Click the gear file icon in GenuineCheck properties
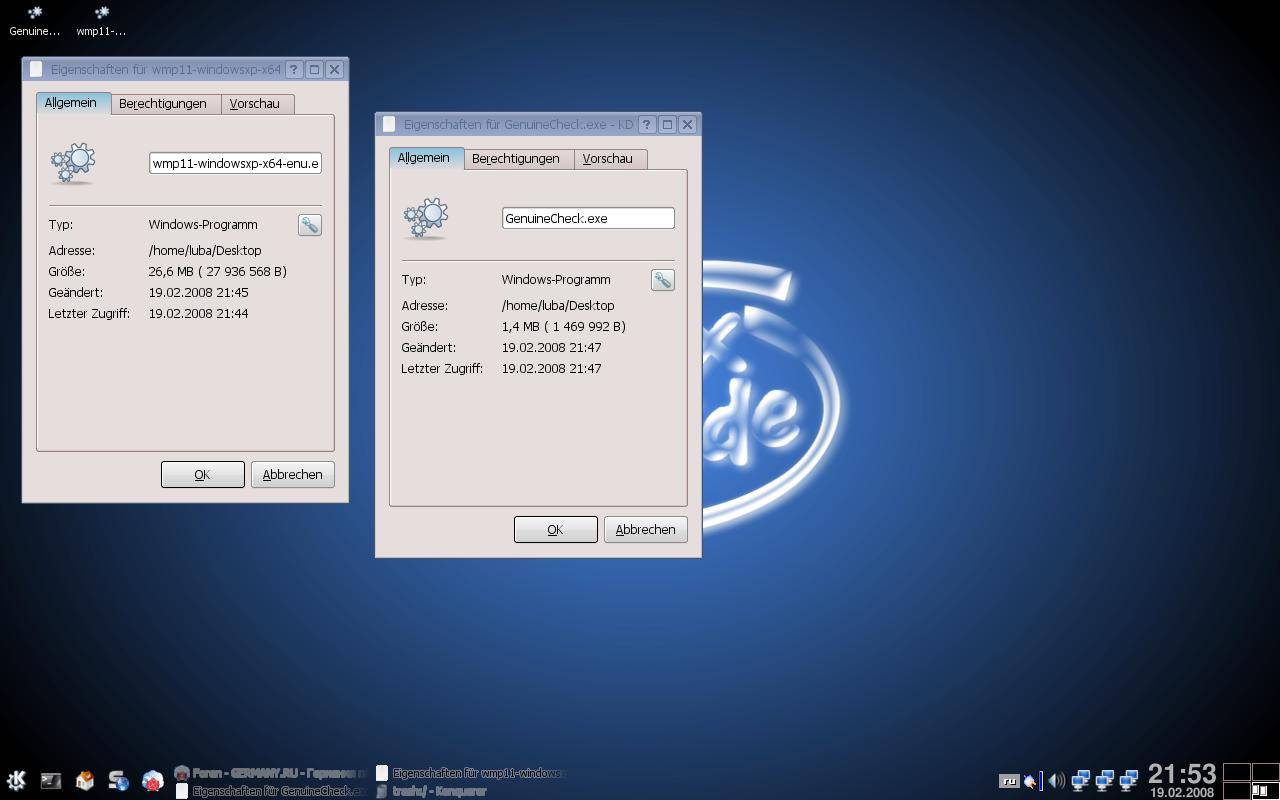Screen dimensions: 1280x800 pos(426,218)
